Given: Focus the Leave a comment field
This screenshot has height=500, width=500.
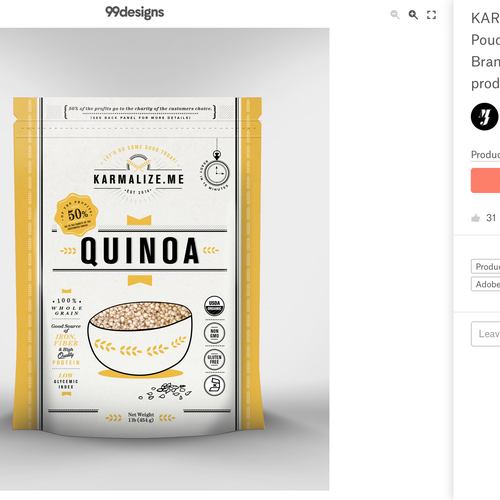Looking at the screenshot, I should point(486,334).
